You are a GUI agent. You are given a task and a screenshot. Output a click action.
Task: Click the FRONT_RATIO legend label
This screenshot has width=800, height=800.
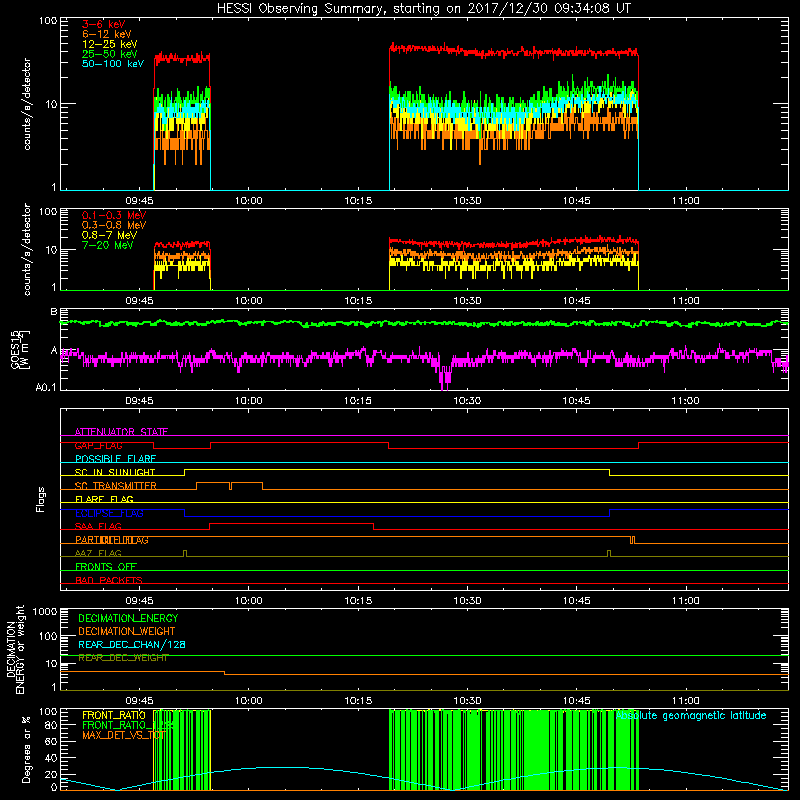[114, 715]
